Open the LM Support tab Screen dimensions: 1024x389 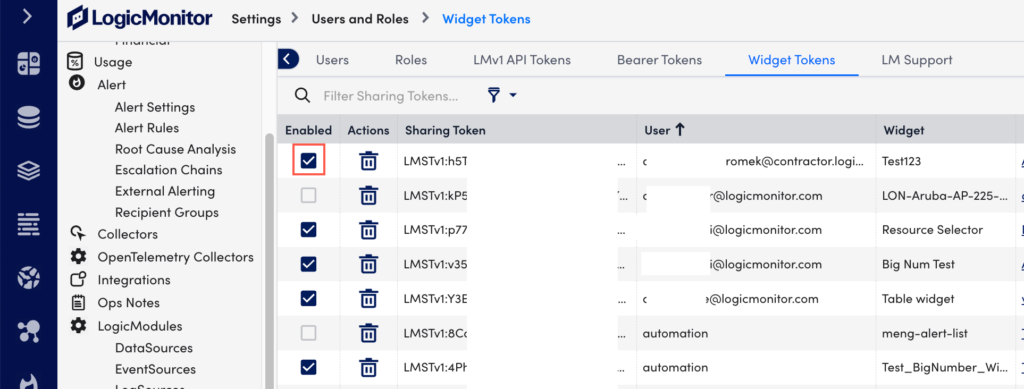point(917,60)
